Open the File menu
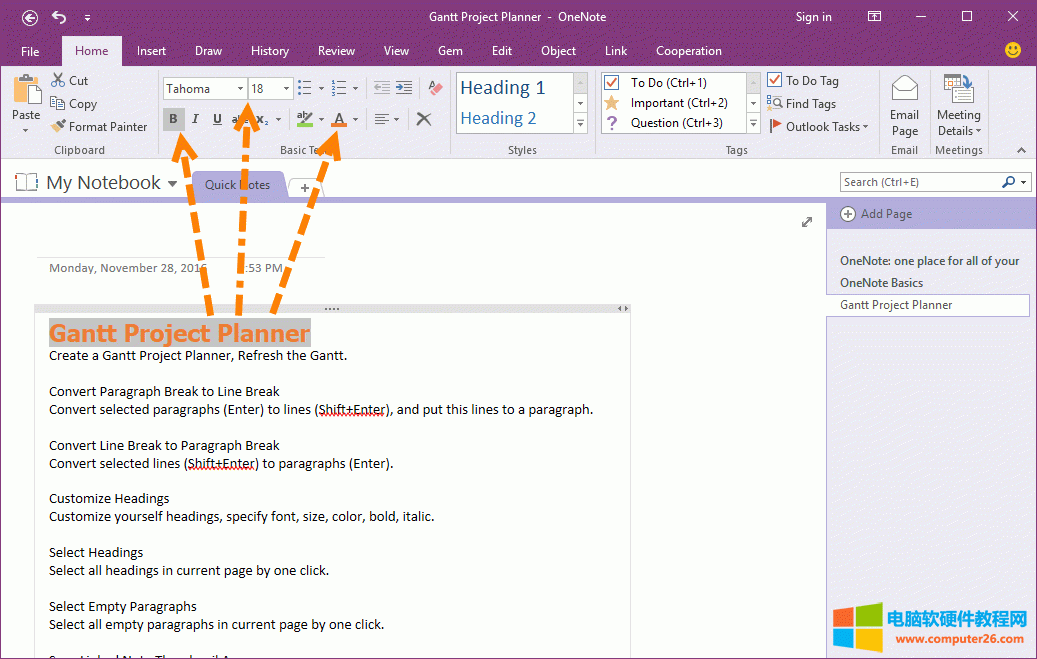This screenshot has width=1037, height=659. (30, 51)
